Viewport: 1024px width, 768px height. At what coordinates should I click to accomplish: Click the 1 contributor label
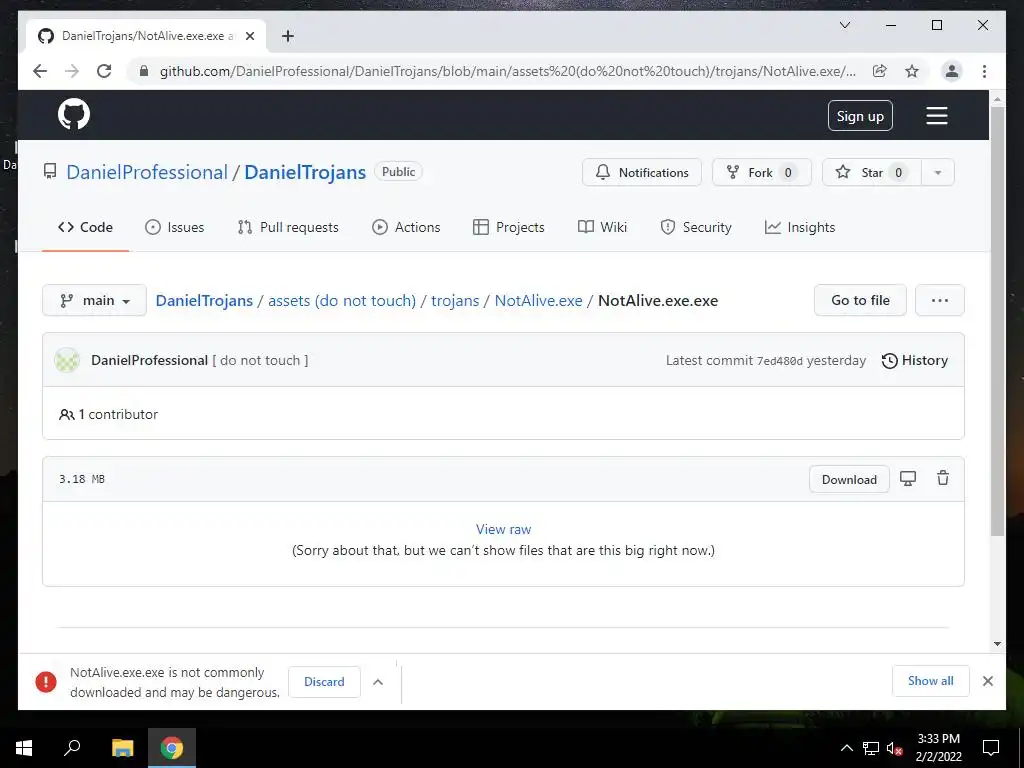coord(108,414)
